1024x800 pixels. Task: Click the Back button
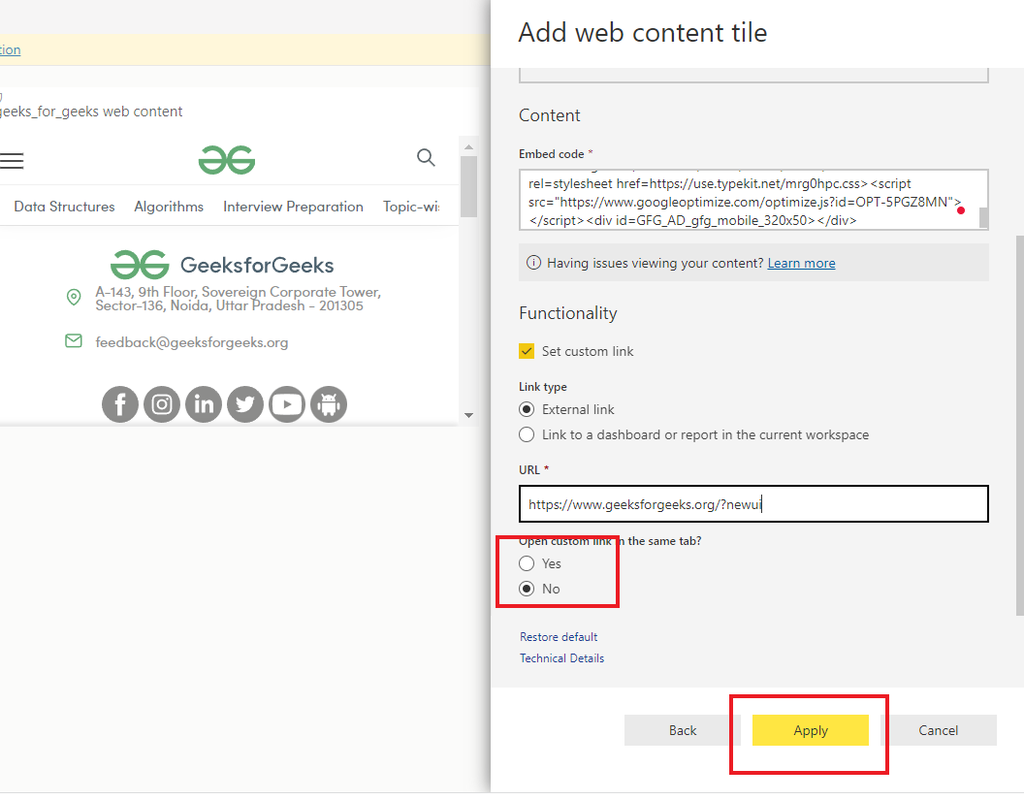(682, 730)
